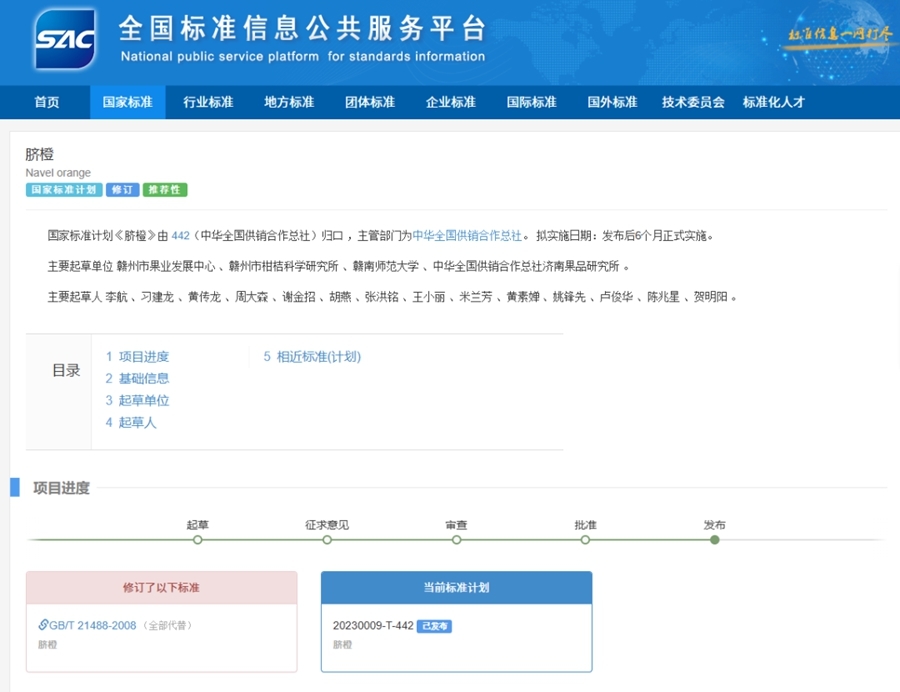The image size is (900, 692).
Task: Jump to 3 起草单位 in contents
Action: coord(137,400)
